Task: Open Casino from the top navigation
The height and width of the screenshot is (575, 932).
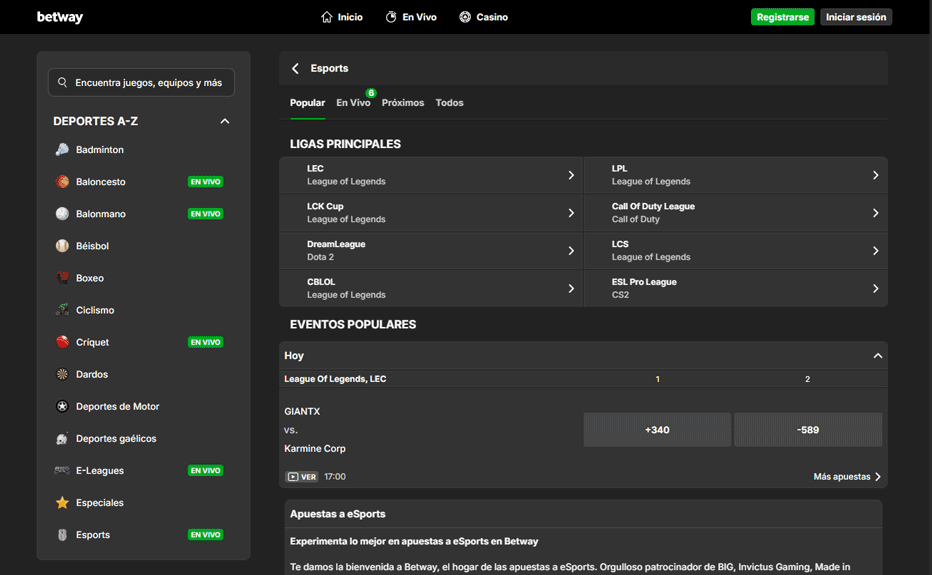Action: pyautogui.click(x=483, y=17)
